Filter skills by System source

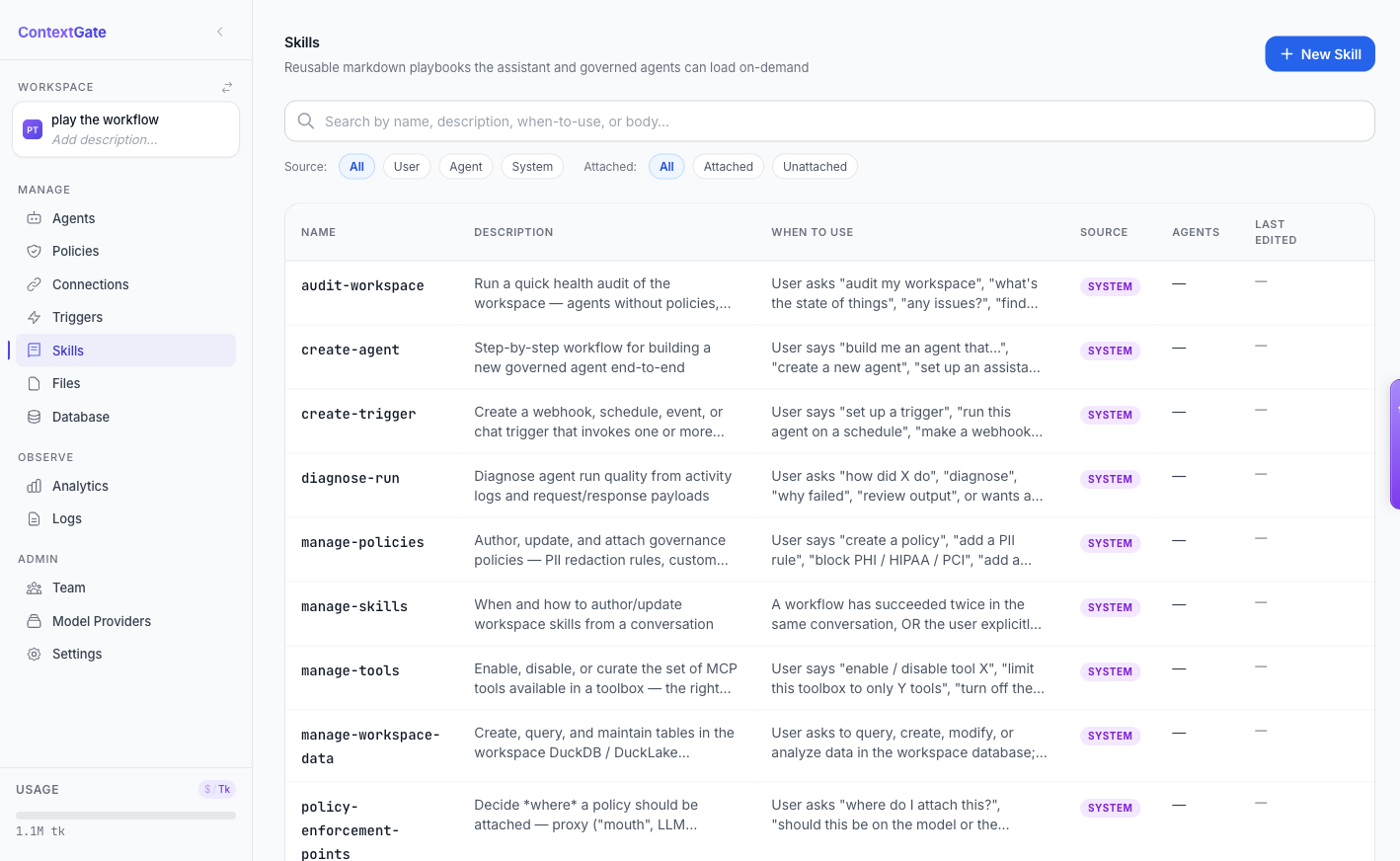click(532, 167)
